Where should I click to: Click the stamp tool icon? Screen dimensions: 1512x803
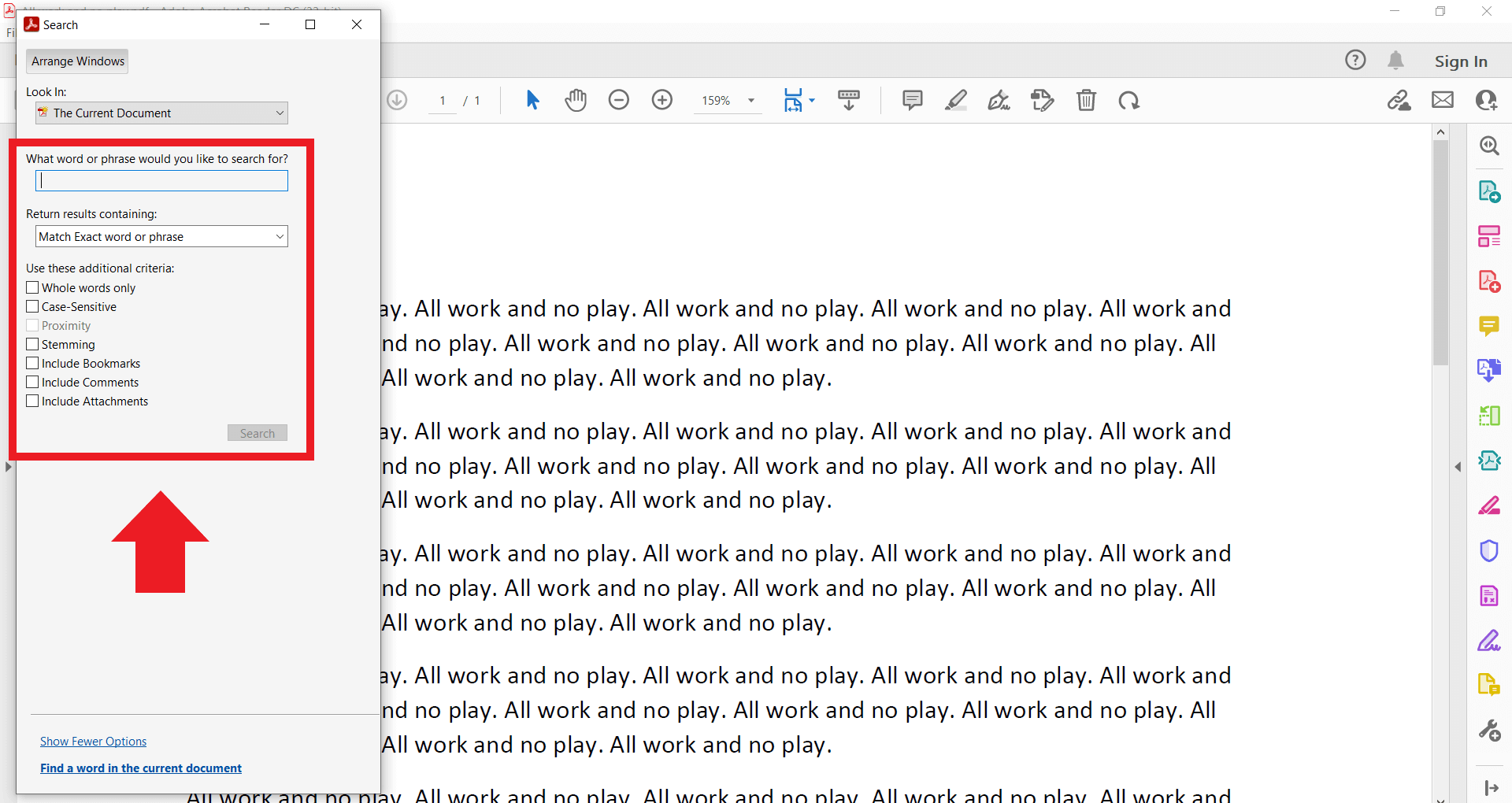coord(1043,100)
